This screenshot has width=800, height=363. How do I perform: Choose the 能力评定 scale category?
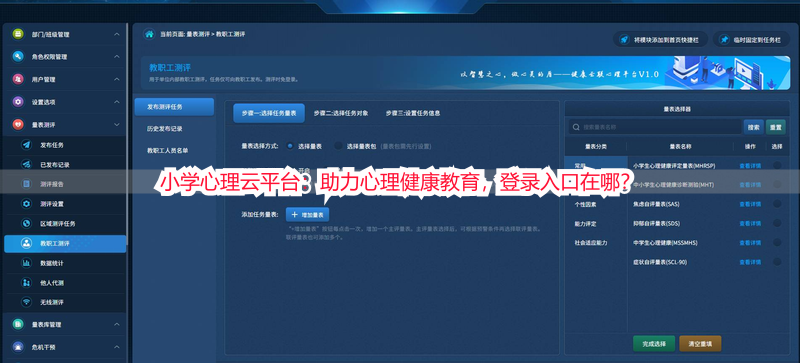(585, 224)
